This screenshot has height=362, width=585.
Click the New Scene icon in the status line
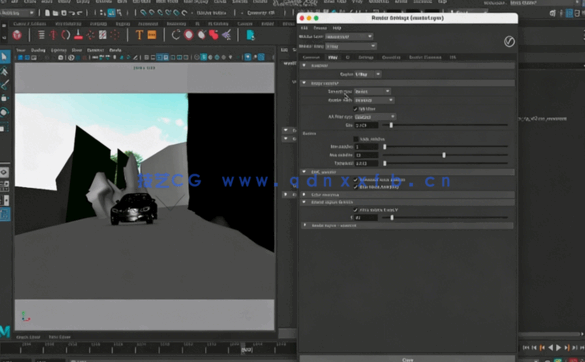tap(47, 13)
